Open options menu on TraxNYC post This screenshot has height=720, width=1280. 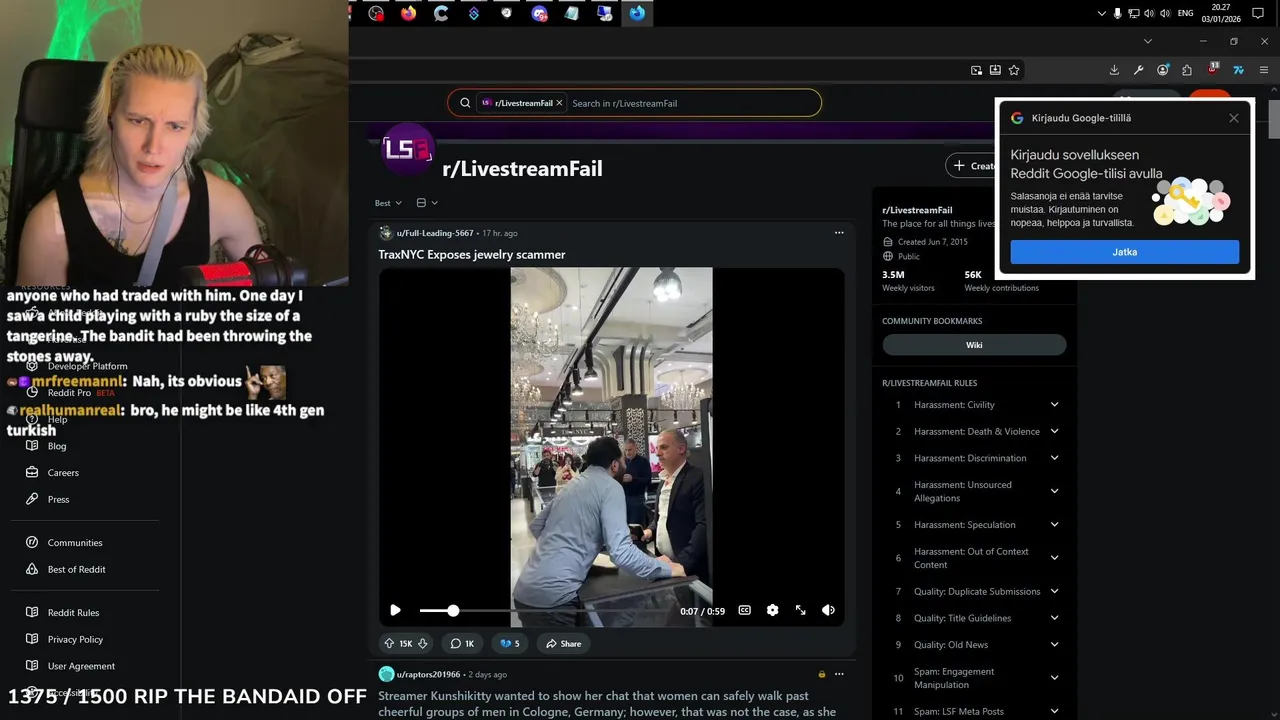(x=839, y=233)
